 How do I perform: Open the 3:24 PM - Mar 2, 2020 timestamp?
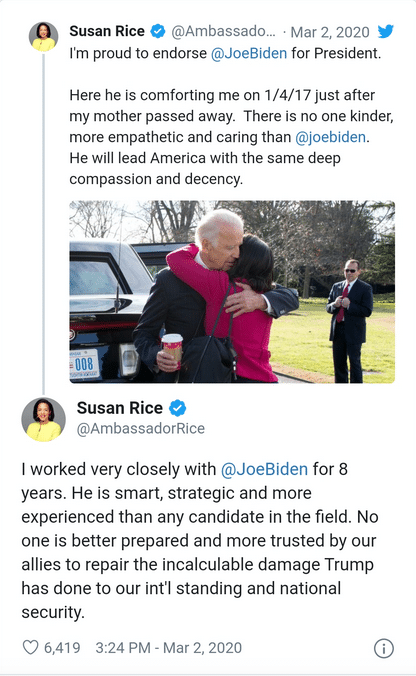[169, 648]
